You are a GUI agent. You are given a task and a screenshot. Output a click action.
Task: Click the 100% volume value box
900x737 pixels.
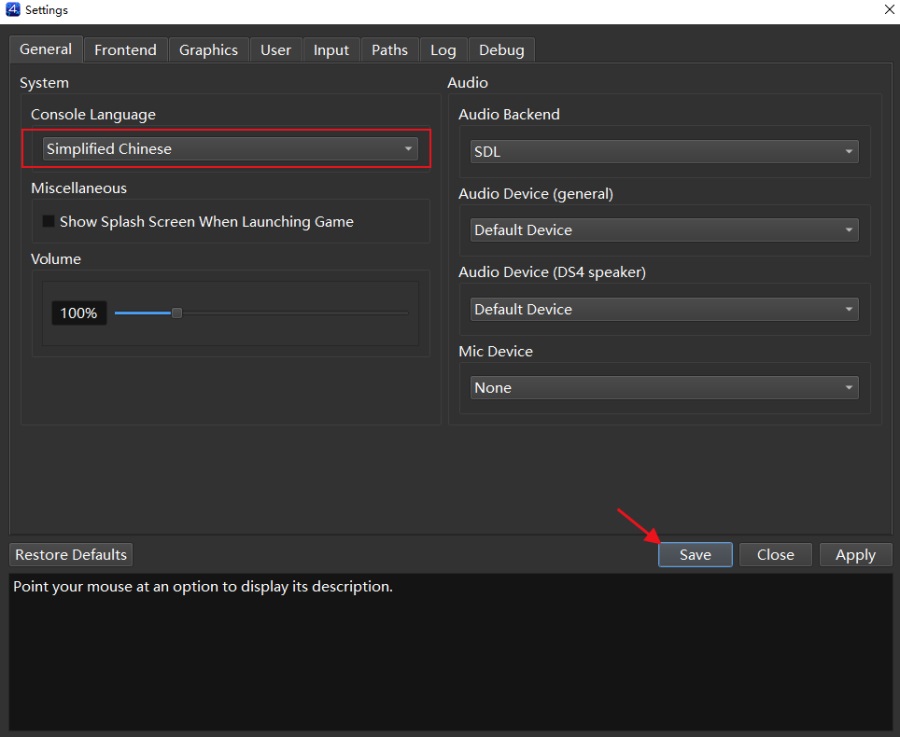pos(79,313)
